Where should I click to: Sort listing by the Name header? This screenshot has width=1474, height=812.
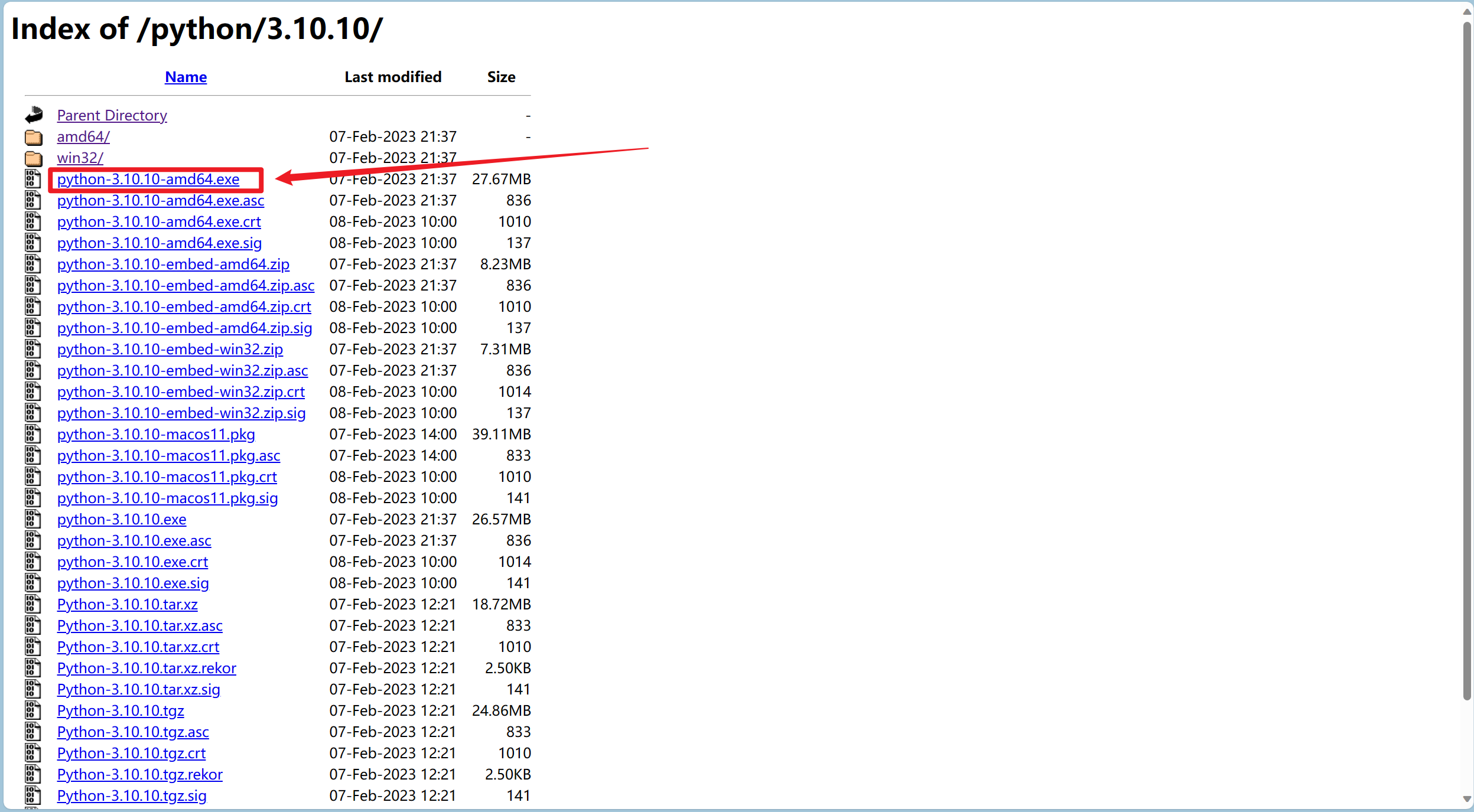click(x=186, y=77)
